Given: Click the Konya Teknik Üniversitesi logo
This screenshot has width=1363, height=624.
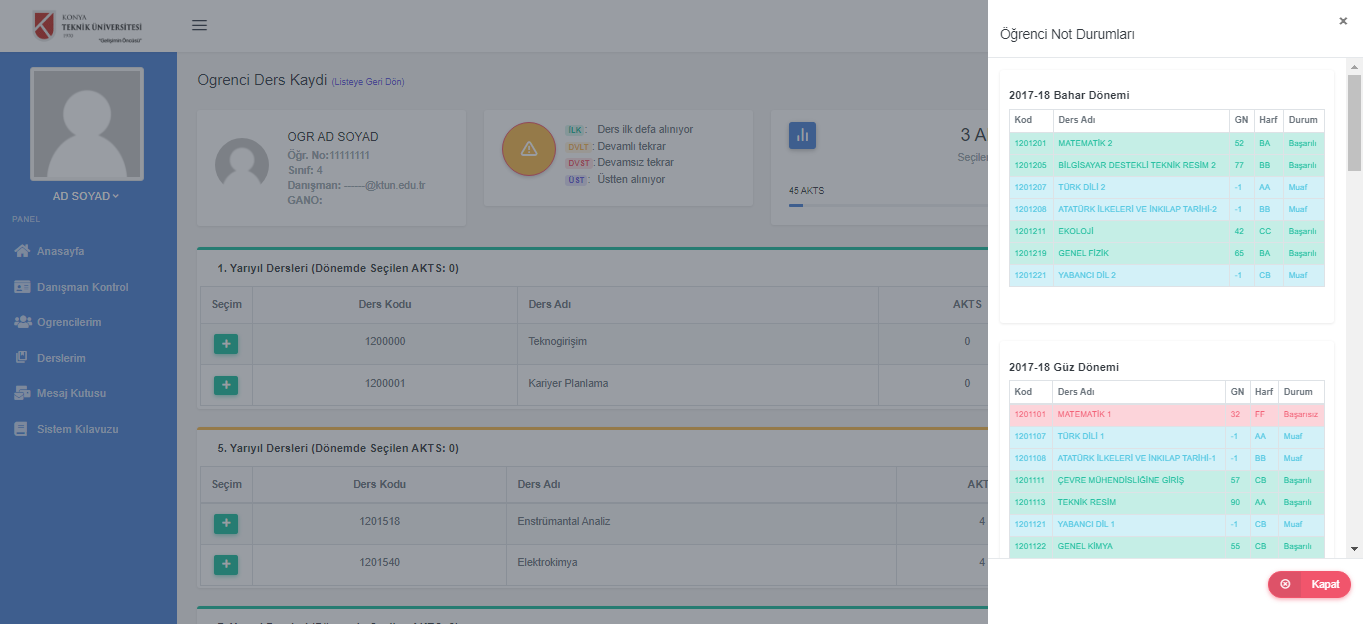Looking at the screenshot, I should tap(88, 26).
